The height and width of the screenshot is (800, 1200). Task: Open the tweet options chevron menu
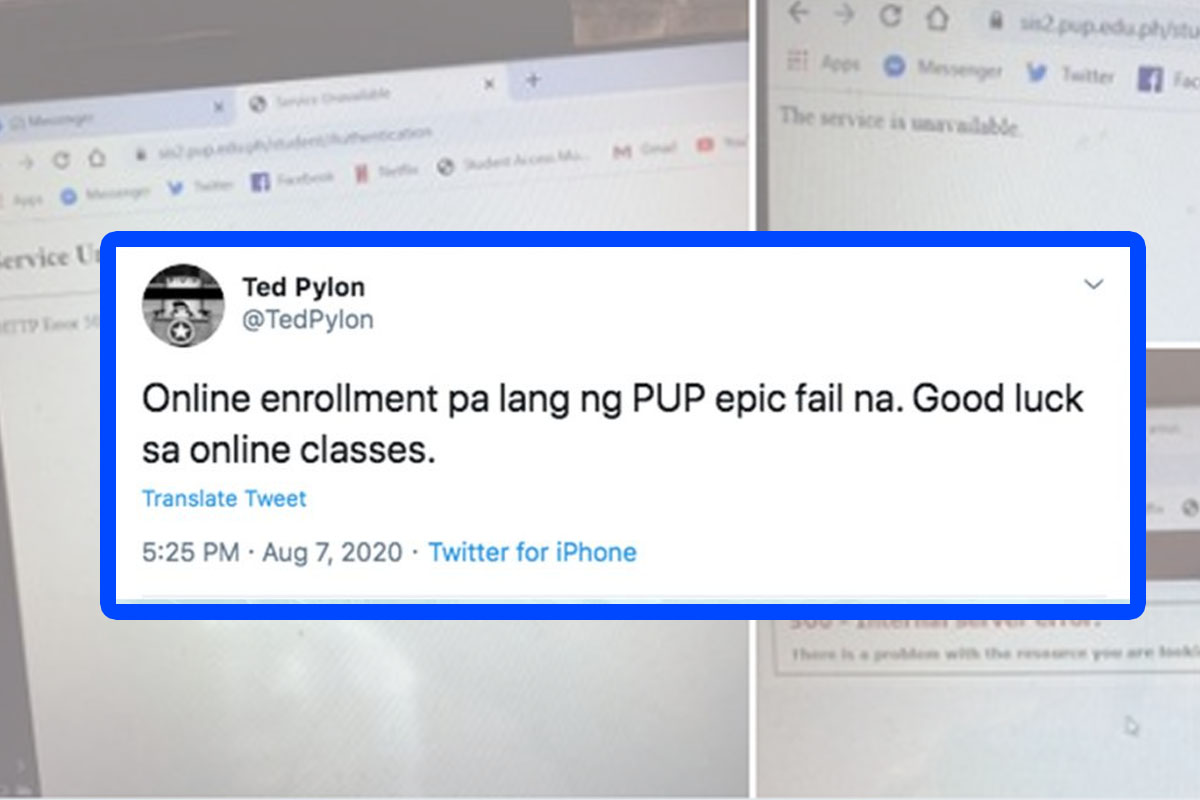(x=1093, y=286)
